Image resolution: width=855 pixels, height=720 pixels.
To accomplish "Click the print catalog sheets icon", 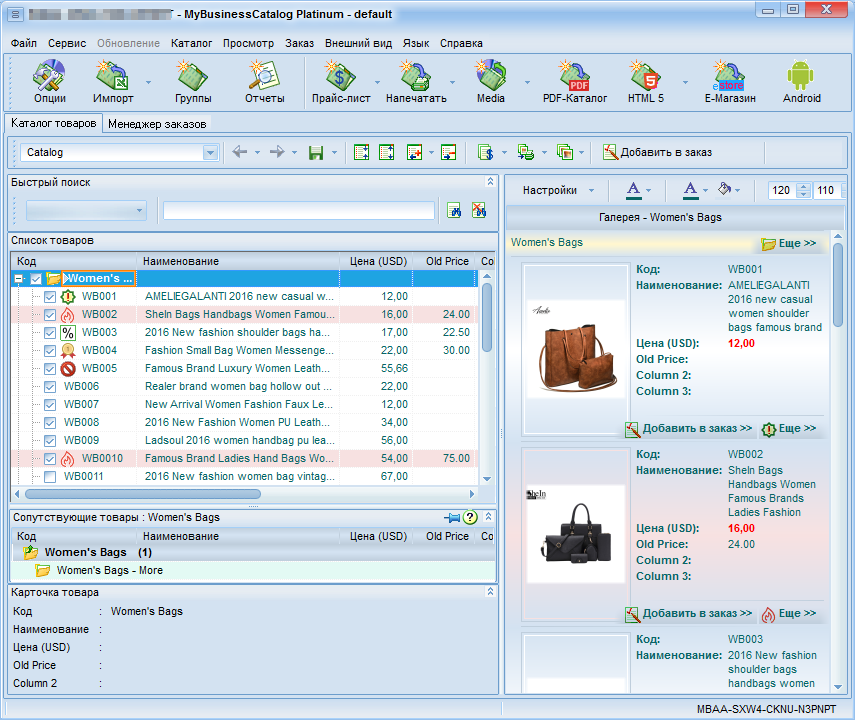I will (x=526, y=152).
